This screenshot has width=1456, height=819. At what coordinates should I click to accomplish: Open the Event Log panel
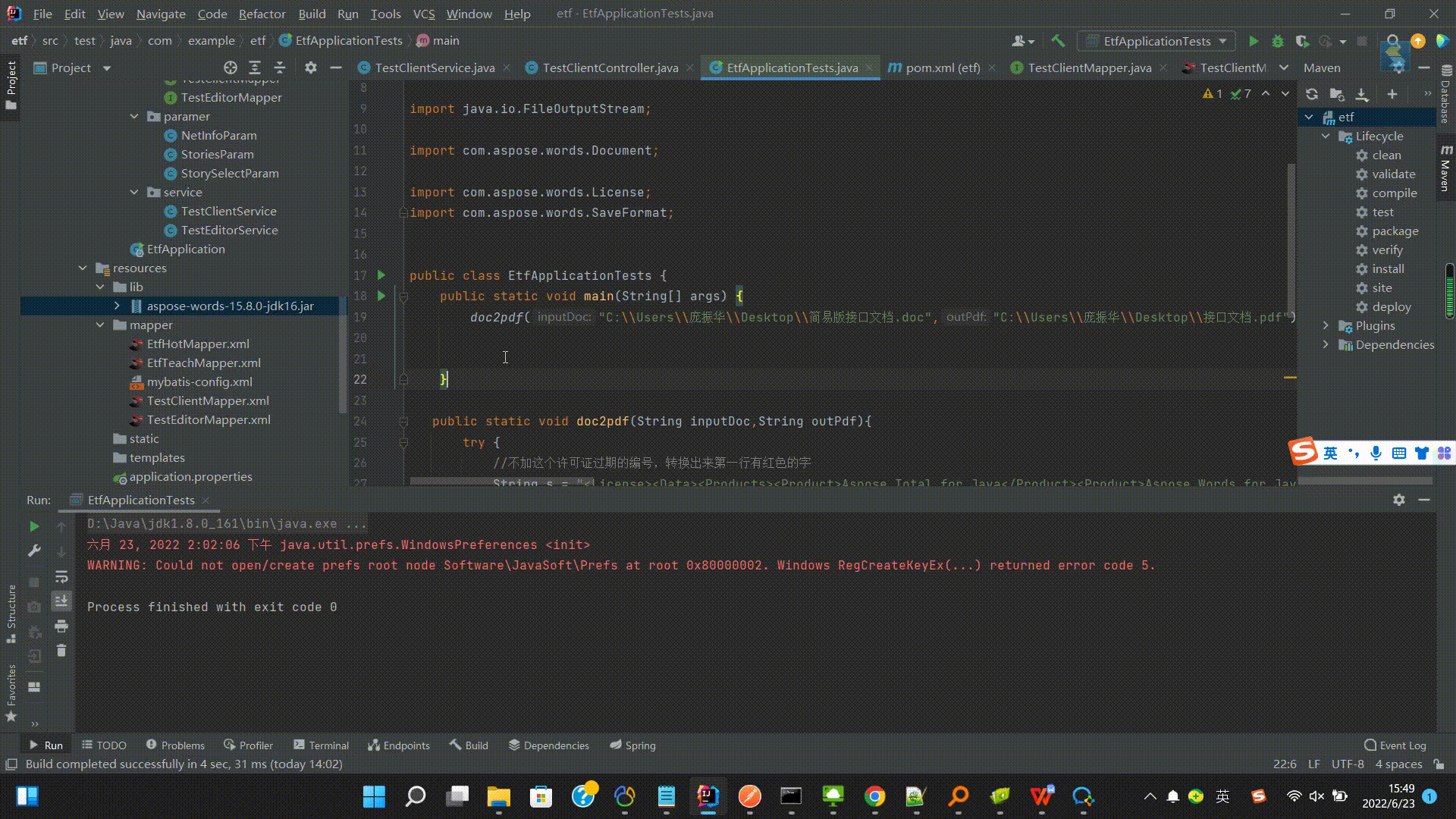pos(1397,745)
